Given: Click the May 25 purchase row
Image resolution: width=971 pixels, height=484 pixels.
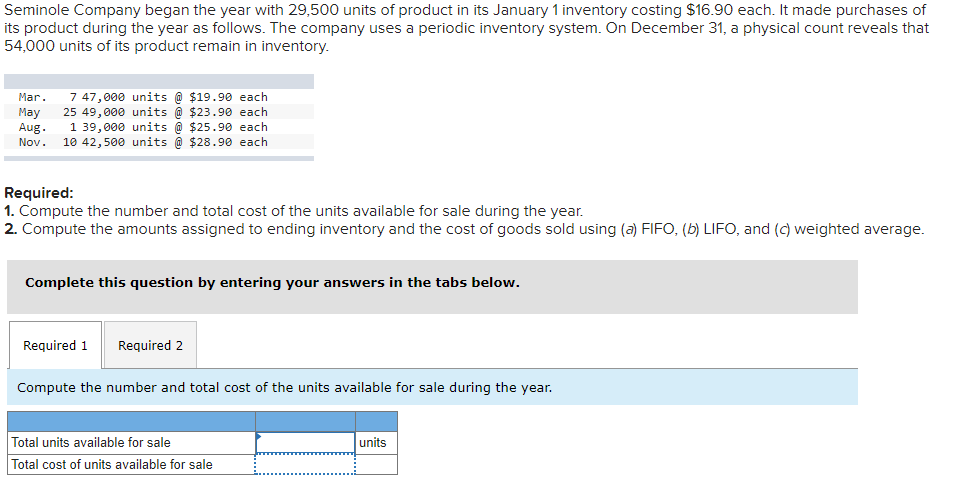Looking at the screenshot, I should [x=143, y=112].
